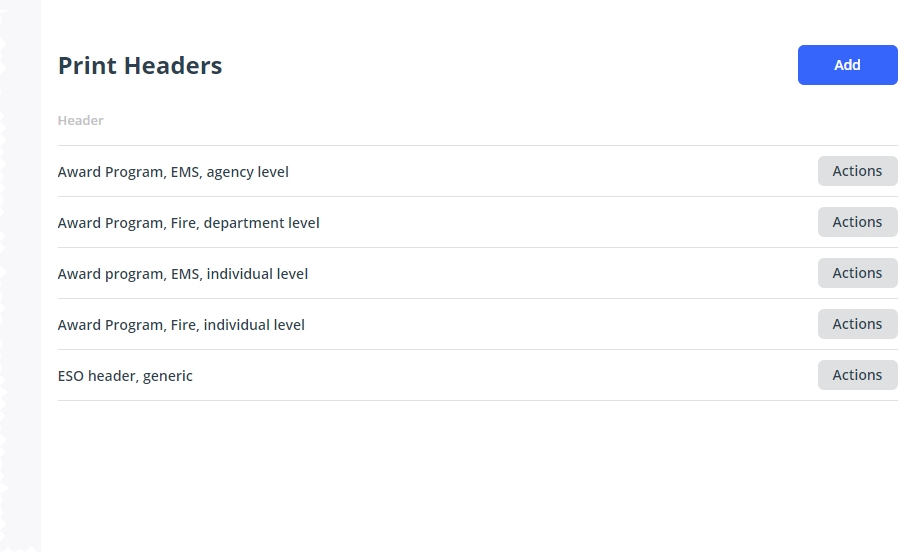Click the blank area below the ESO header row
This screenshot has height=552, width=914.
(477, 475)
